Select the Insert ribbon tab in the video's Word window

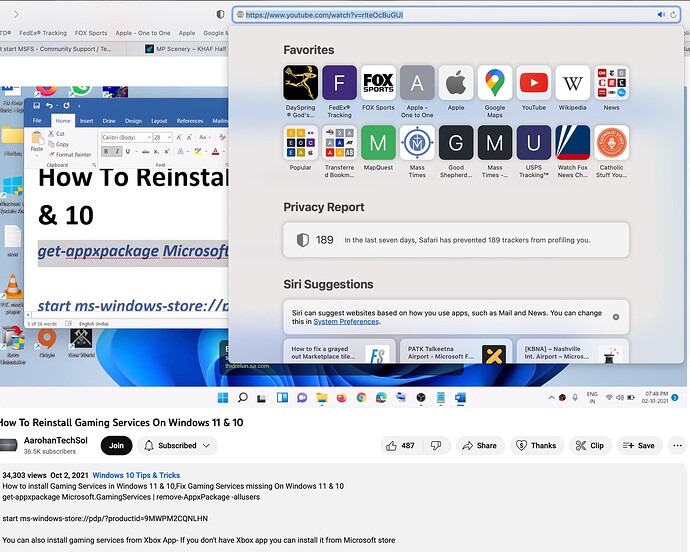(x=86, y=121)
